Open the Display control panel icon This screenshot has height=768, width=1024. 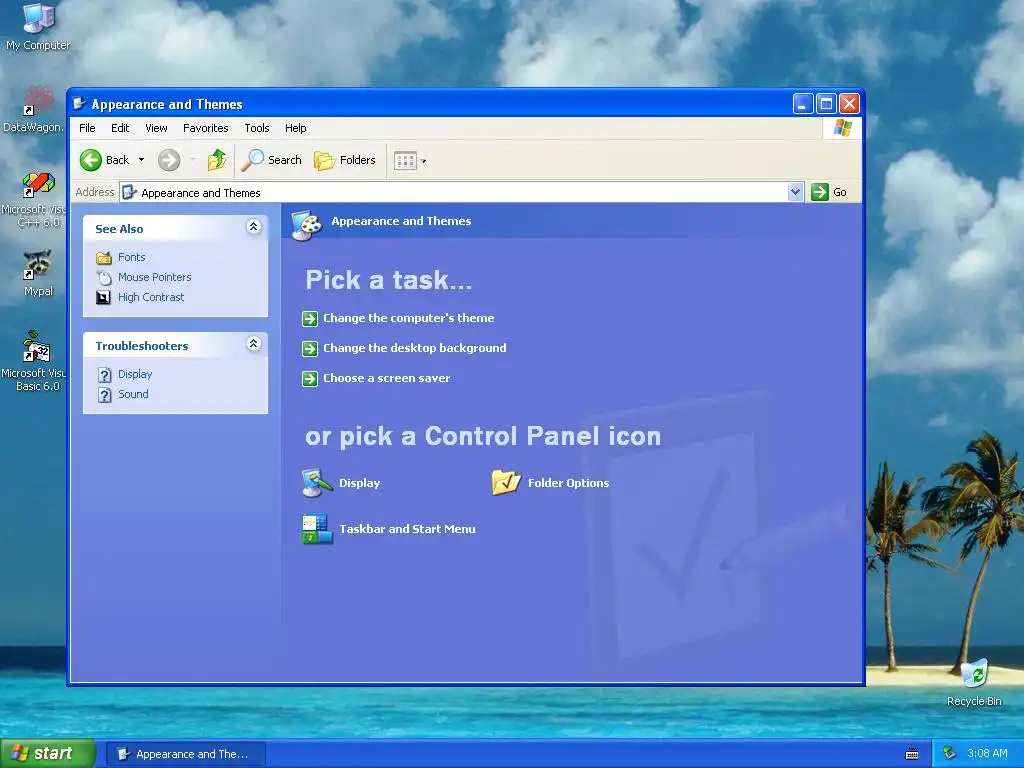(317, 483)
